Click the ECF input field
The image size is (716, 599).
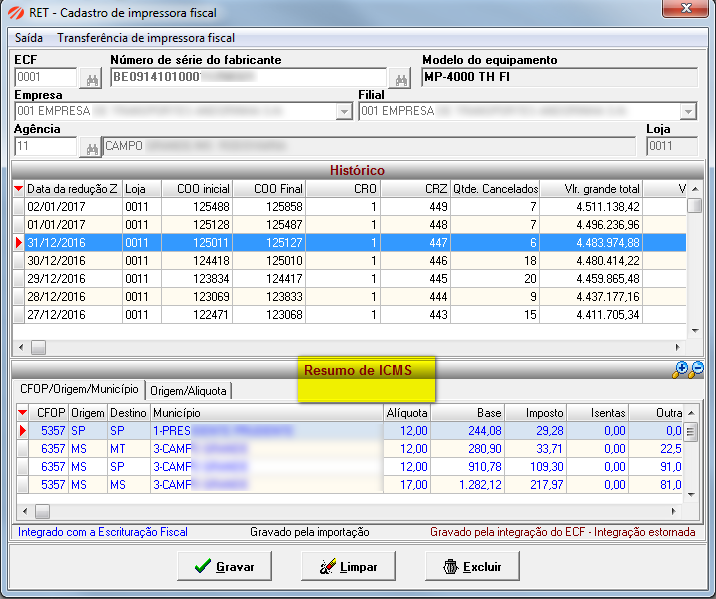(x=45, y=77)
